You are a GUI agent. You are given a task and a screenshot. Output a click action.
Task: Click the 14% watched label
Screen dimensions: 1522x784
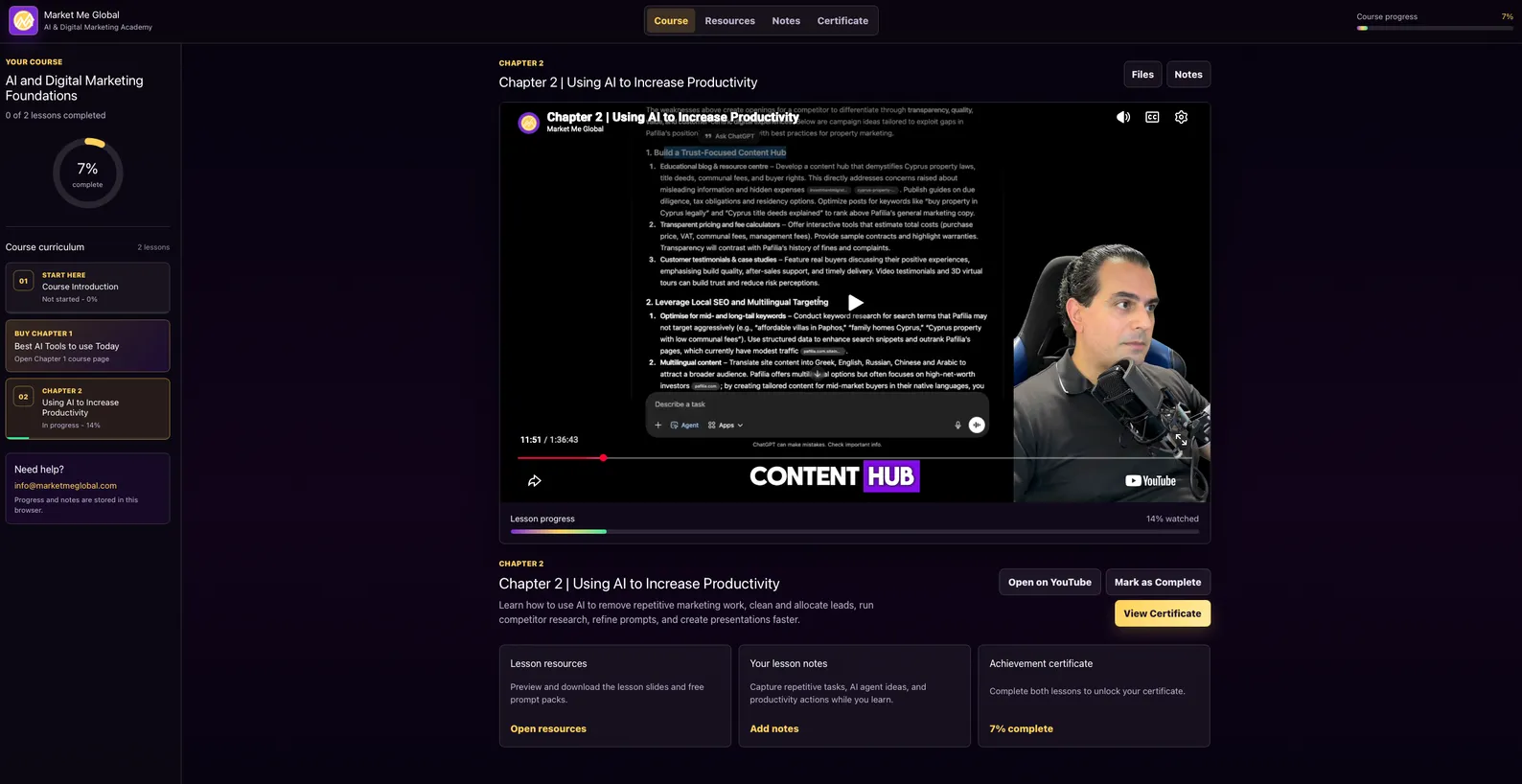[1172, 519]
